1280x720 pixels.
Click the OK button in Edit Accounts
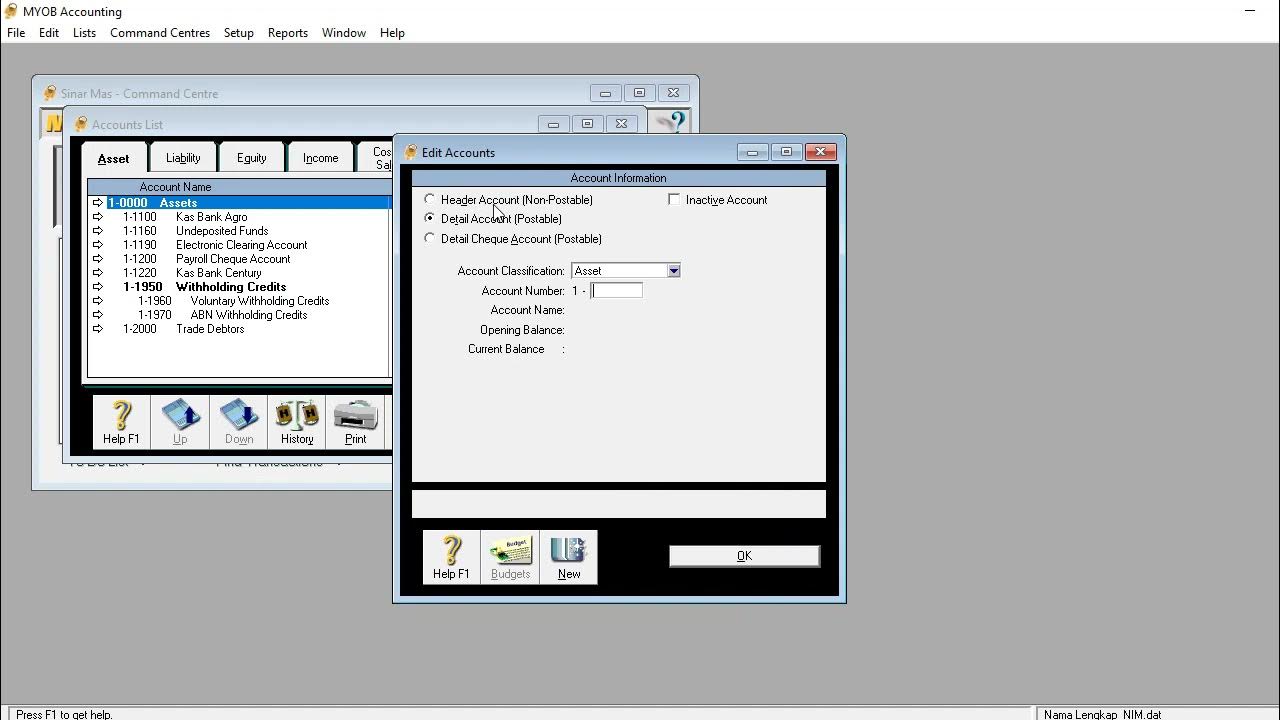(744, 556)
